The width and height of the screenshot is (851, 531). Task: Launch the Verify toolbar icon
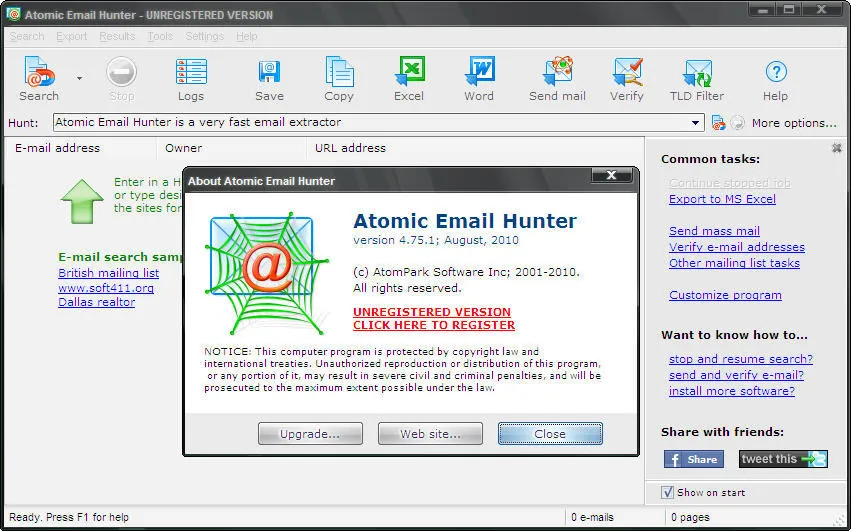(627, 79)
